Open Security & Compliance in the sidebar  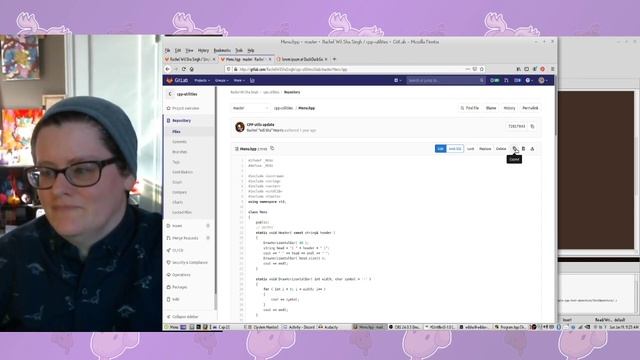190,262
